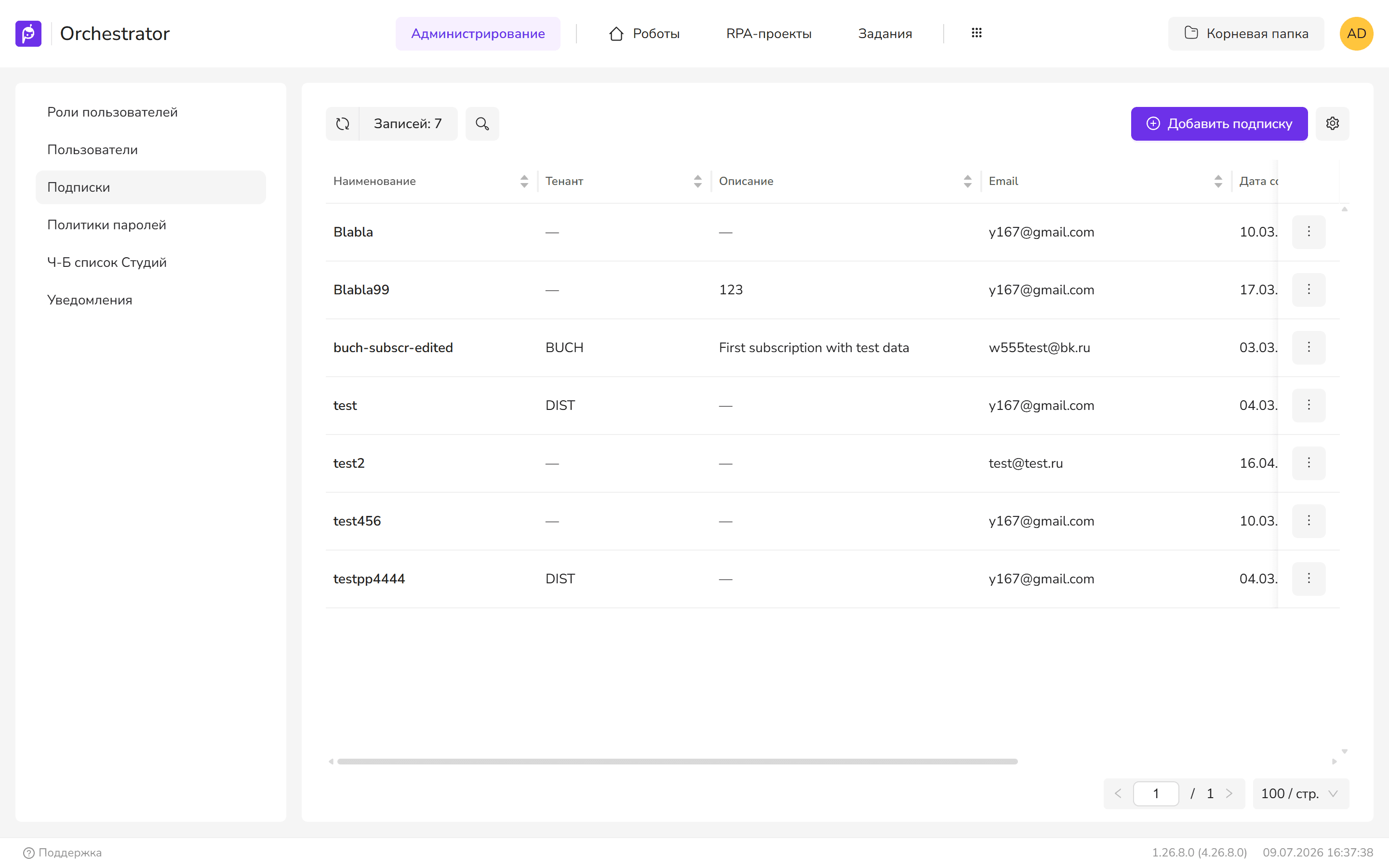Screen dimensions: 1389x868
Task: Switch to RPA-проекты tab
Action: point(769,33)
